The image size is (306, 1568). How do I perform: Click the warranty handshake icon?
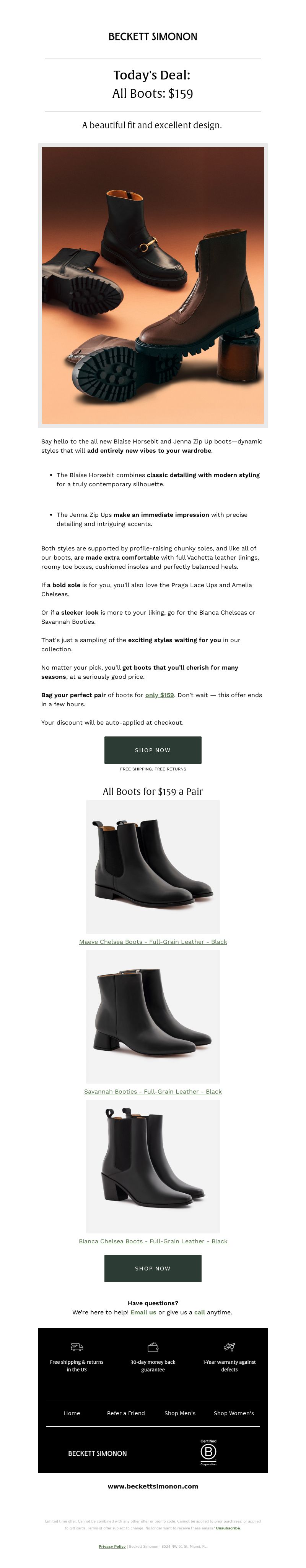point(229,1346)
